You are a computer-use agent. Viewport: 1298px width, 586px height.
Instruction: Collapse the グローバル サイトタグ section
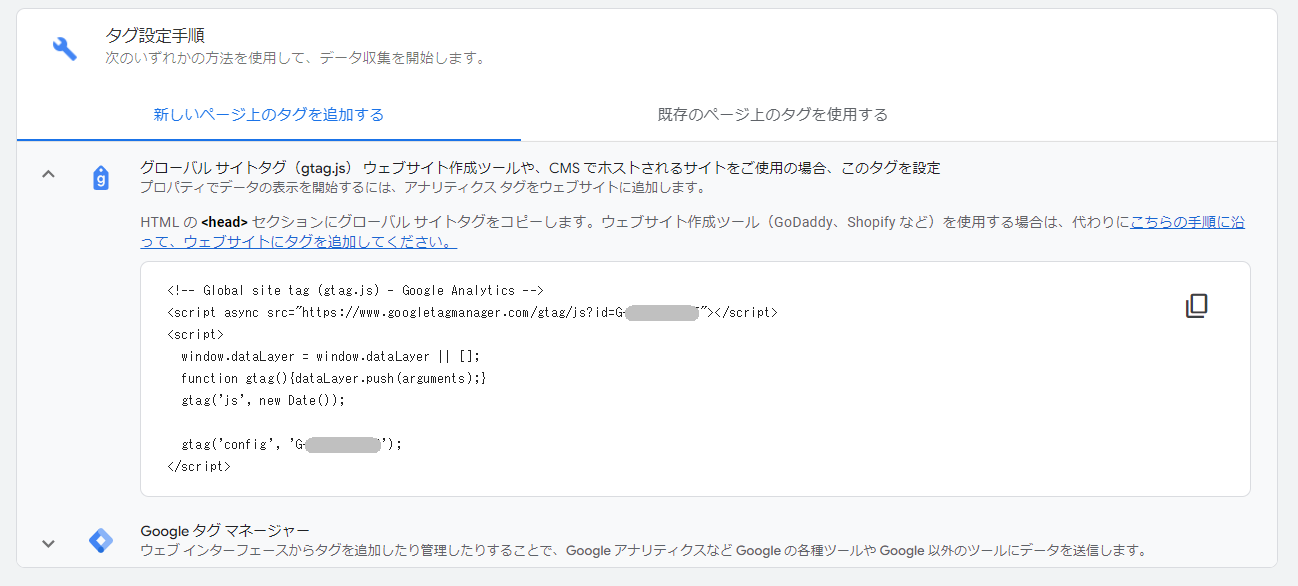pos(48,175)
